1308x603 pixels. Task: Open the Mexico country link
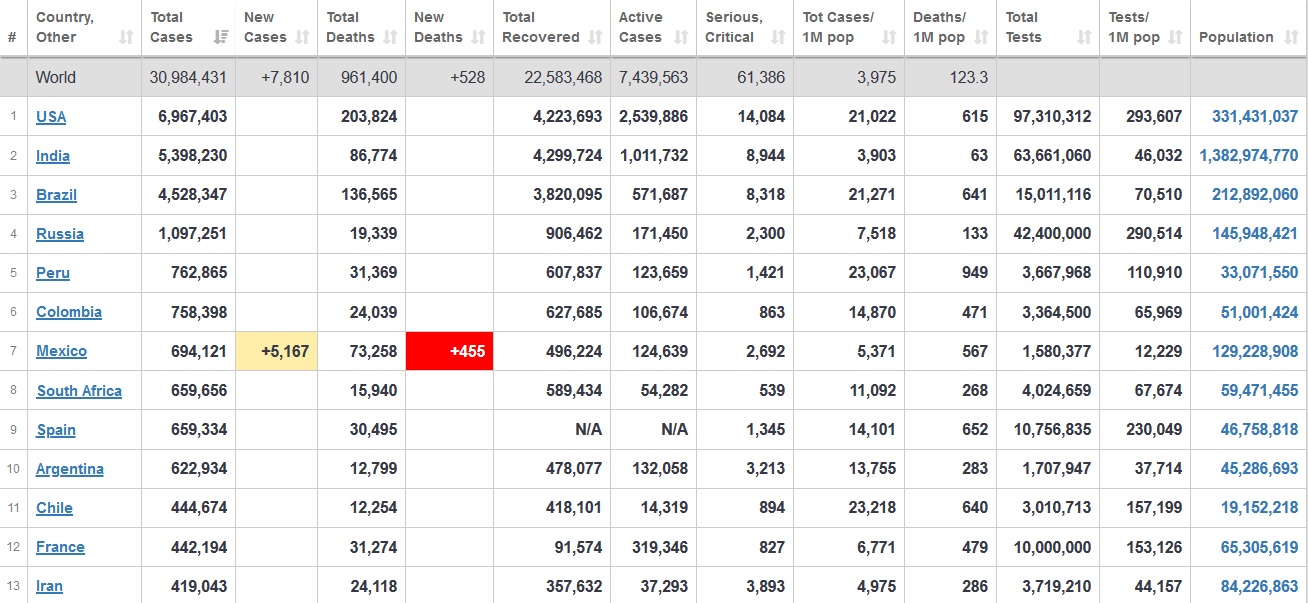[61, 351]
